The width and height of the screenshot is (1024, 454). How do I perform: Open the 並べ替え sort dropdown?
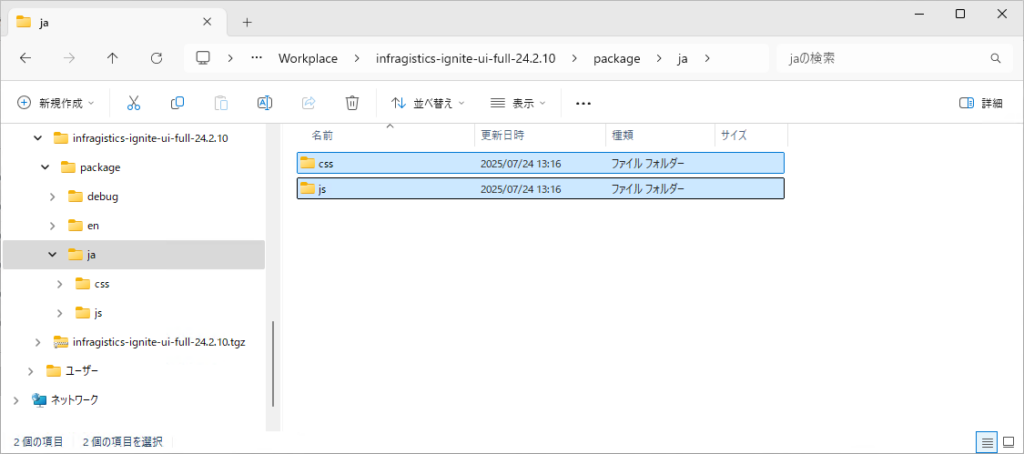click(427, 103)
